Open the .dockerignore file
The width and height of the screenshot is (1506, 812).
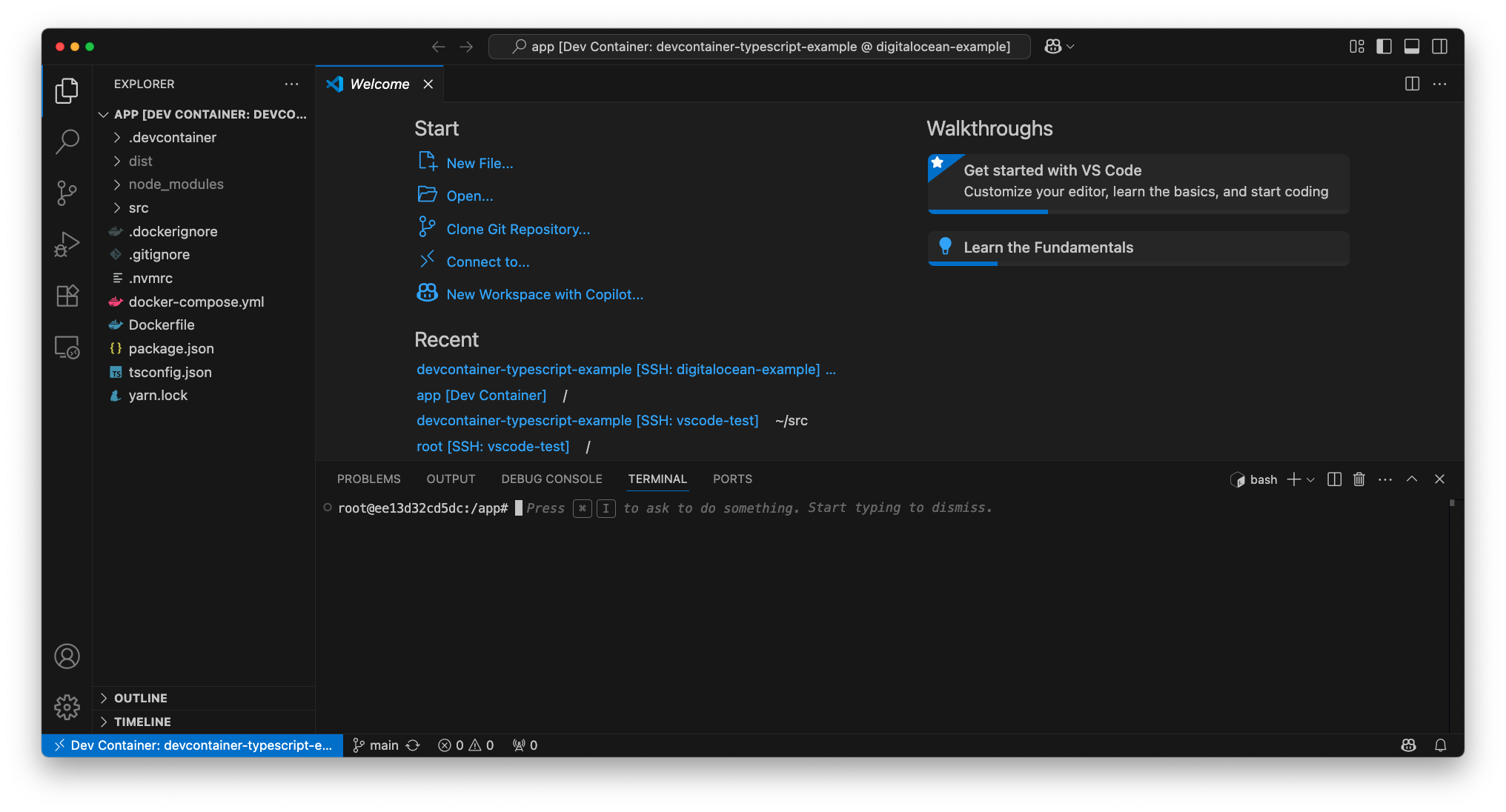[204, 231]
